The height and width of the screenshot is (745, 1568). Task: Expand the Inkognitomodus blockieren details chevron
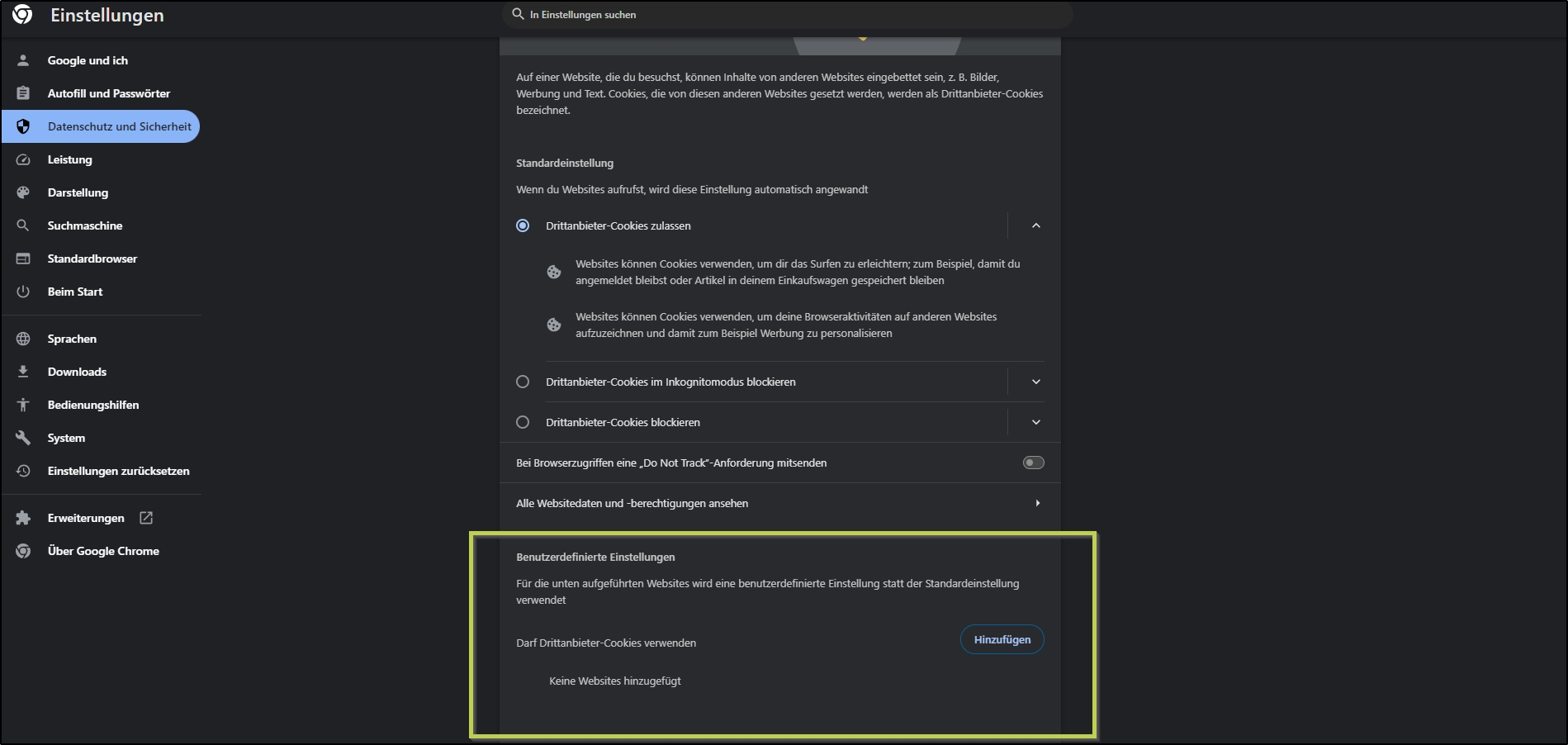1035,382
